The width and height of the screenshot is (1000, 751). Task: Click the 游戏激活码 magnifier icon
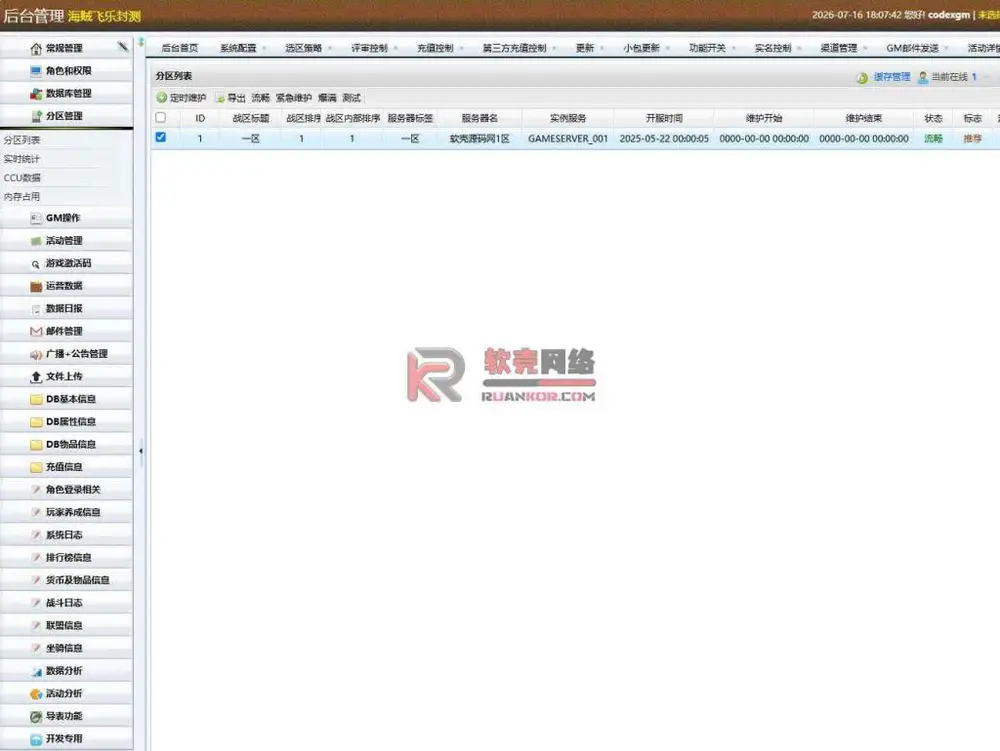(36, 264)
